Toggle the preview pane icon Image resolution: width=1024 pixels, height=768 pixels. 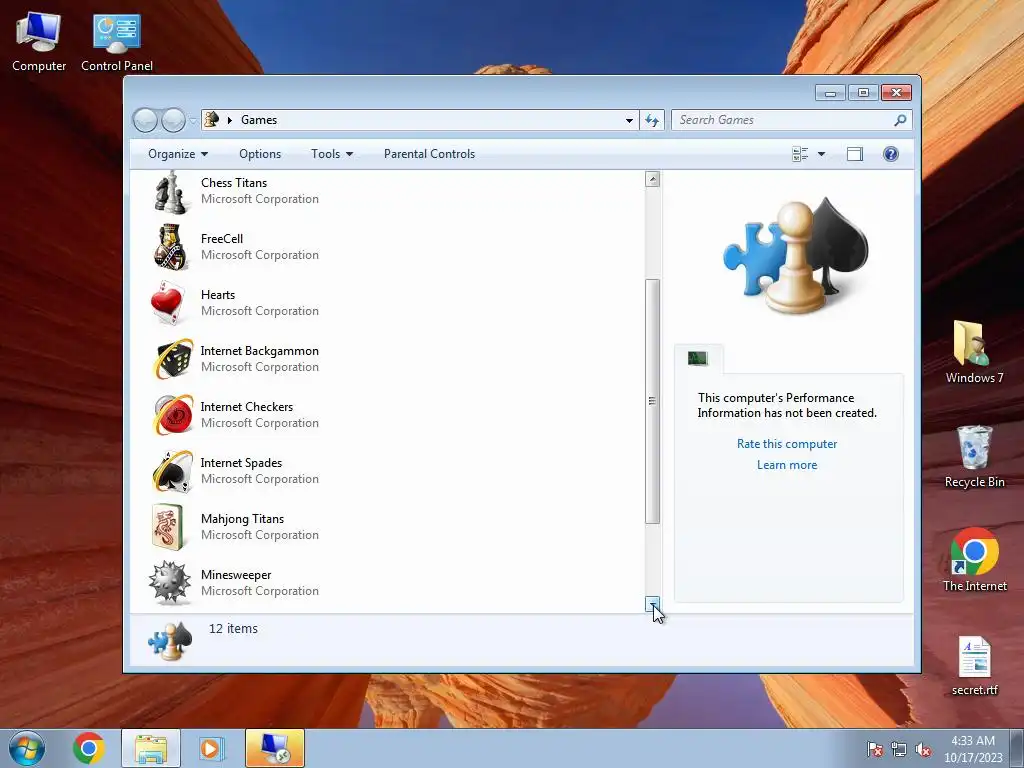tap(855, 154)
